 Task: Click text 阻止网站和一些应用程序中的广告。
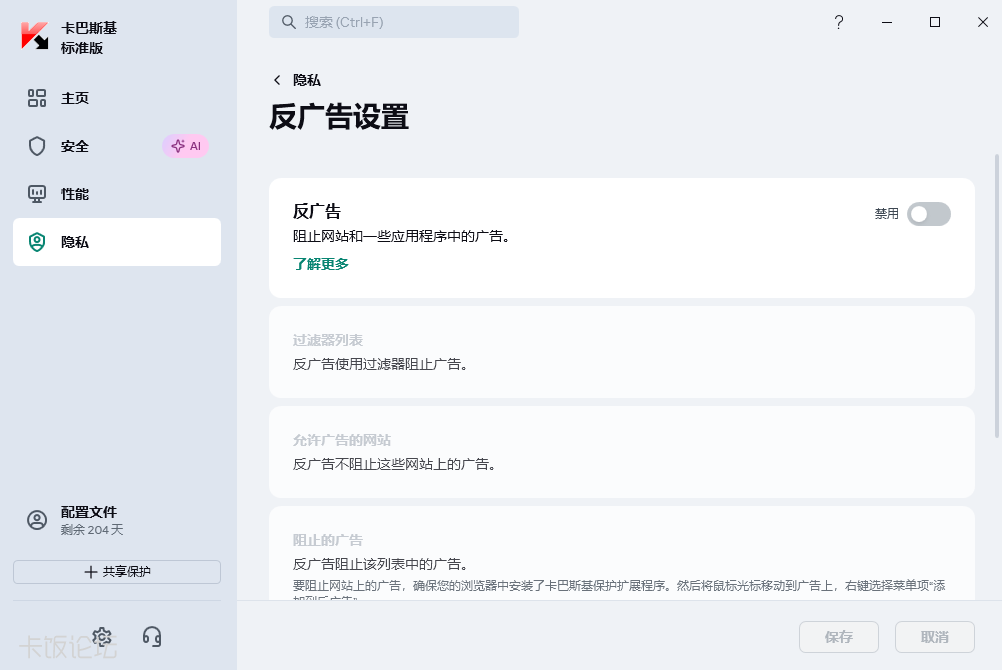pos(404,237)
